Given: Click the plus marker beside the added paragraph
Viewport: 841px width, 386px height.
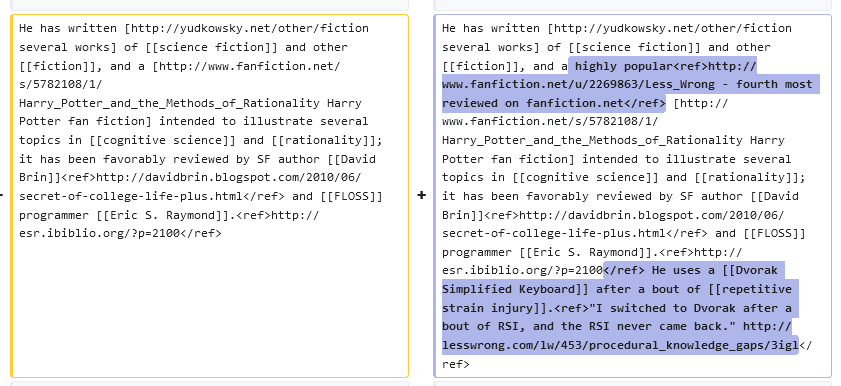Looking at the screenshot, I should click(422, 196).
